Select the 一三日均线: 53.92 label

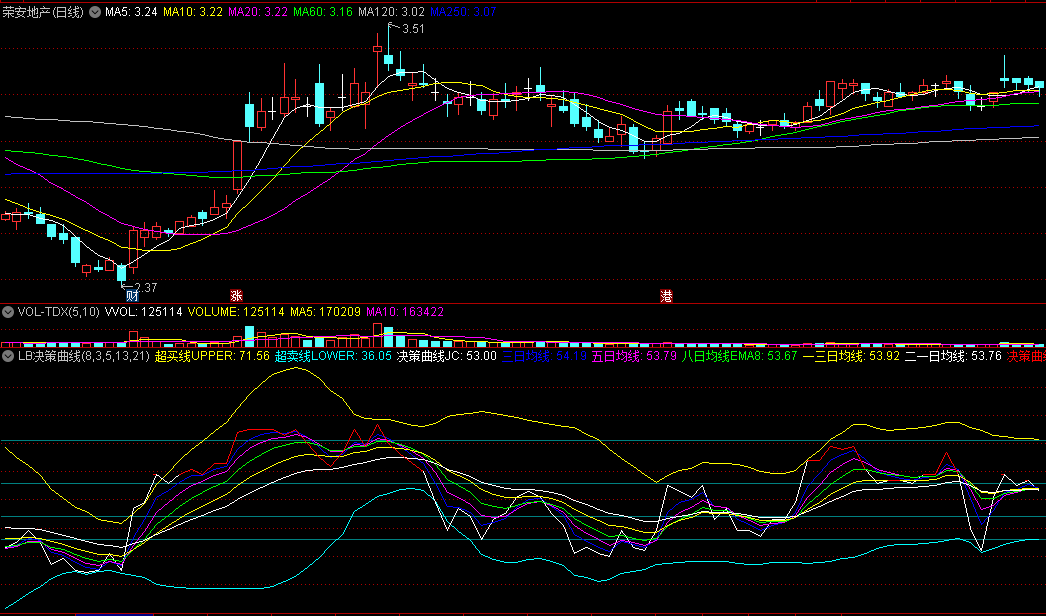point(851,356)
